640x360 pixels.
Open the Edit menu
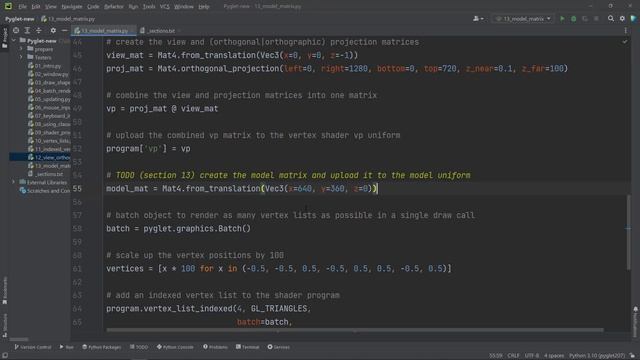point(36,7)
